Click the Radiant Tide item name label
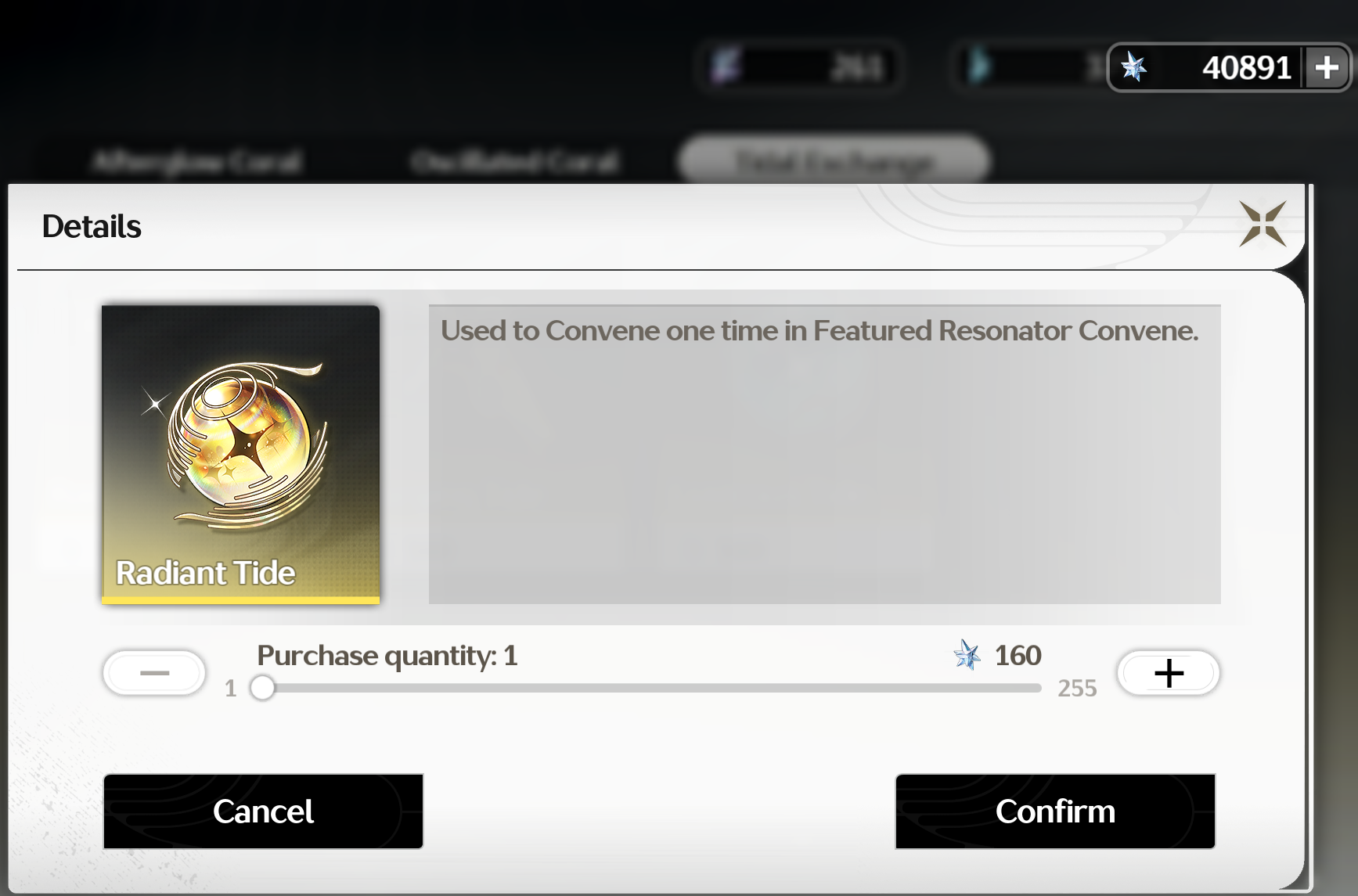The height and width of the screenshot is (896, 1358). coord(206,573)
